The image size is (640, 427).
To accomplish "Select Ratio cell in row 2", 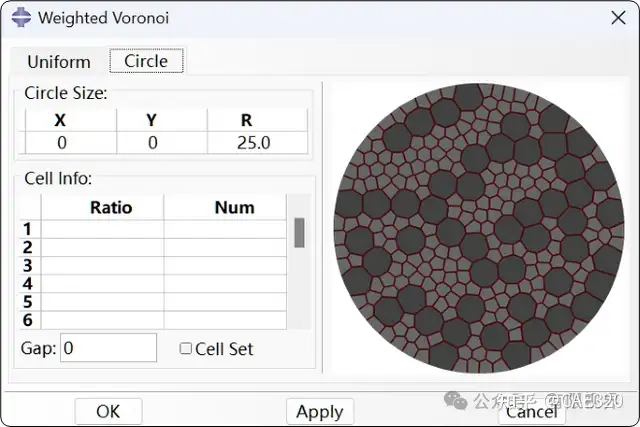I will pyautogui.click(x=102, y=247).
